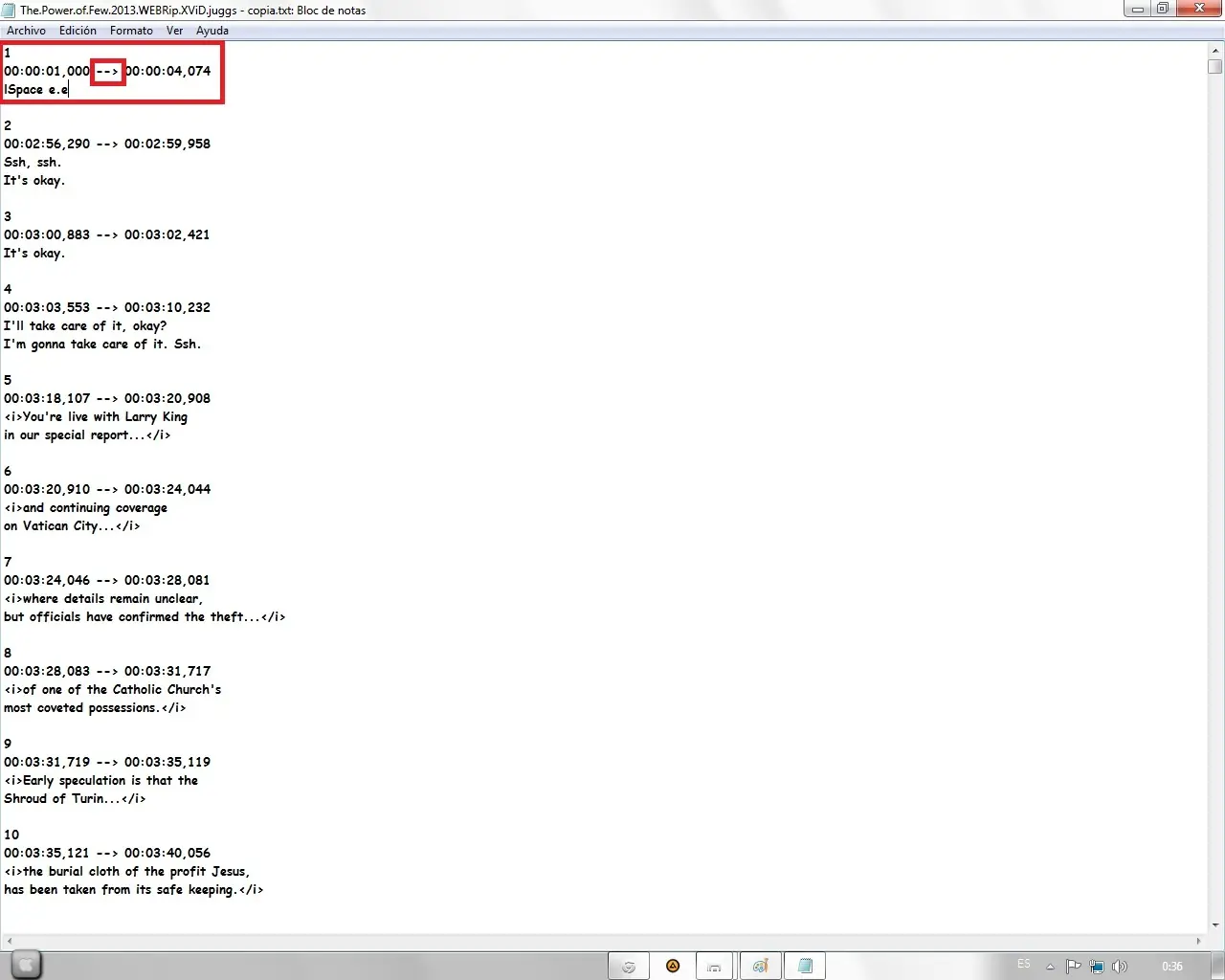
Task: Open the volume speaker tray icon
Action: 1120,967
